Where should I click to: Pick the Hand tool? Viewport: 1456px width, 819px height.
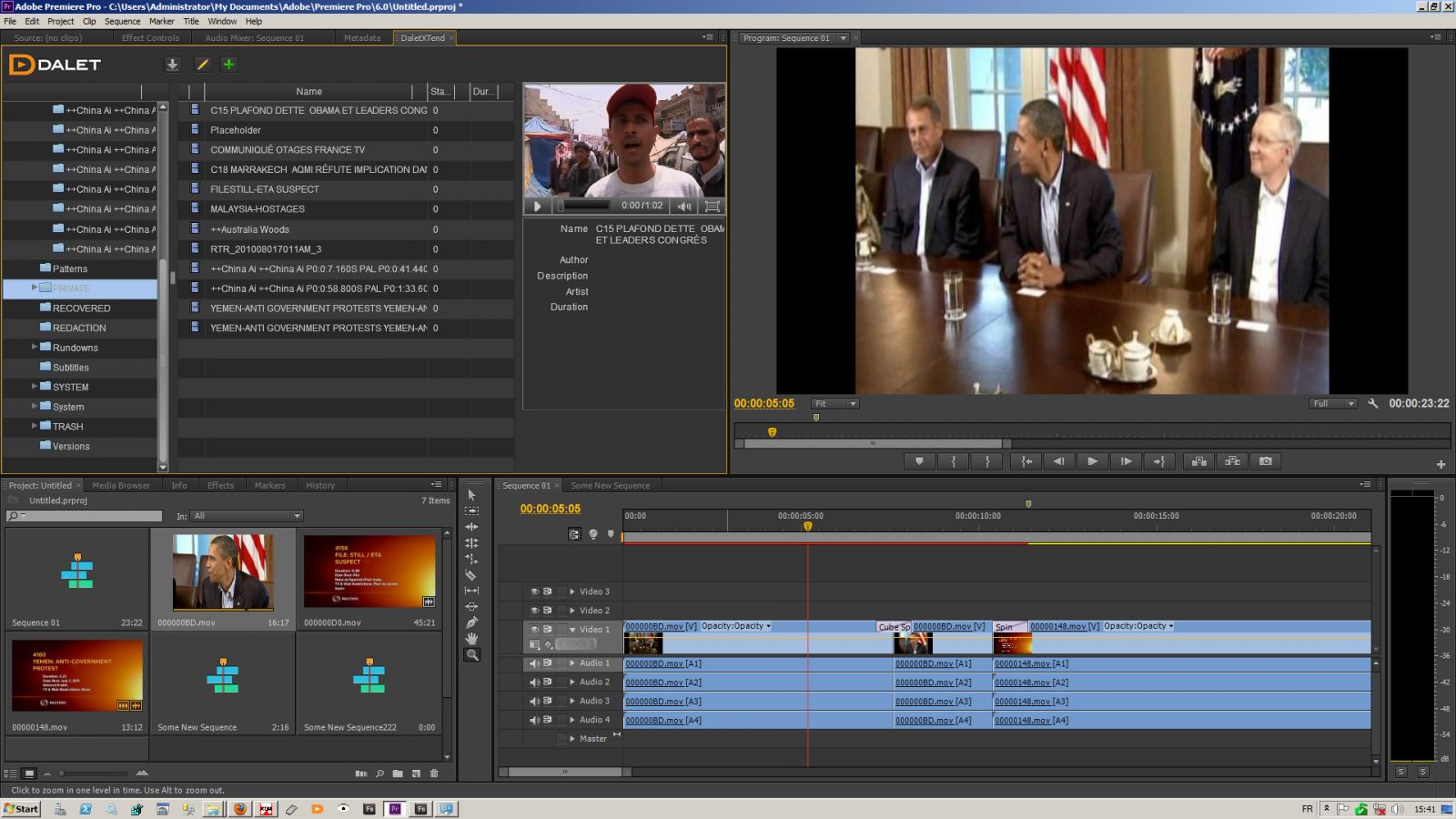[471, 639]
